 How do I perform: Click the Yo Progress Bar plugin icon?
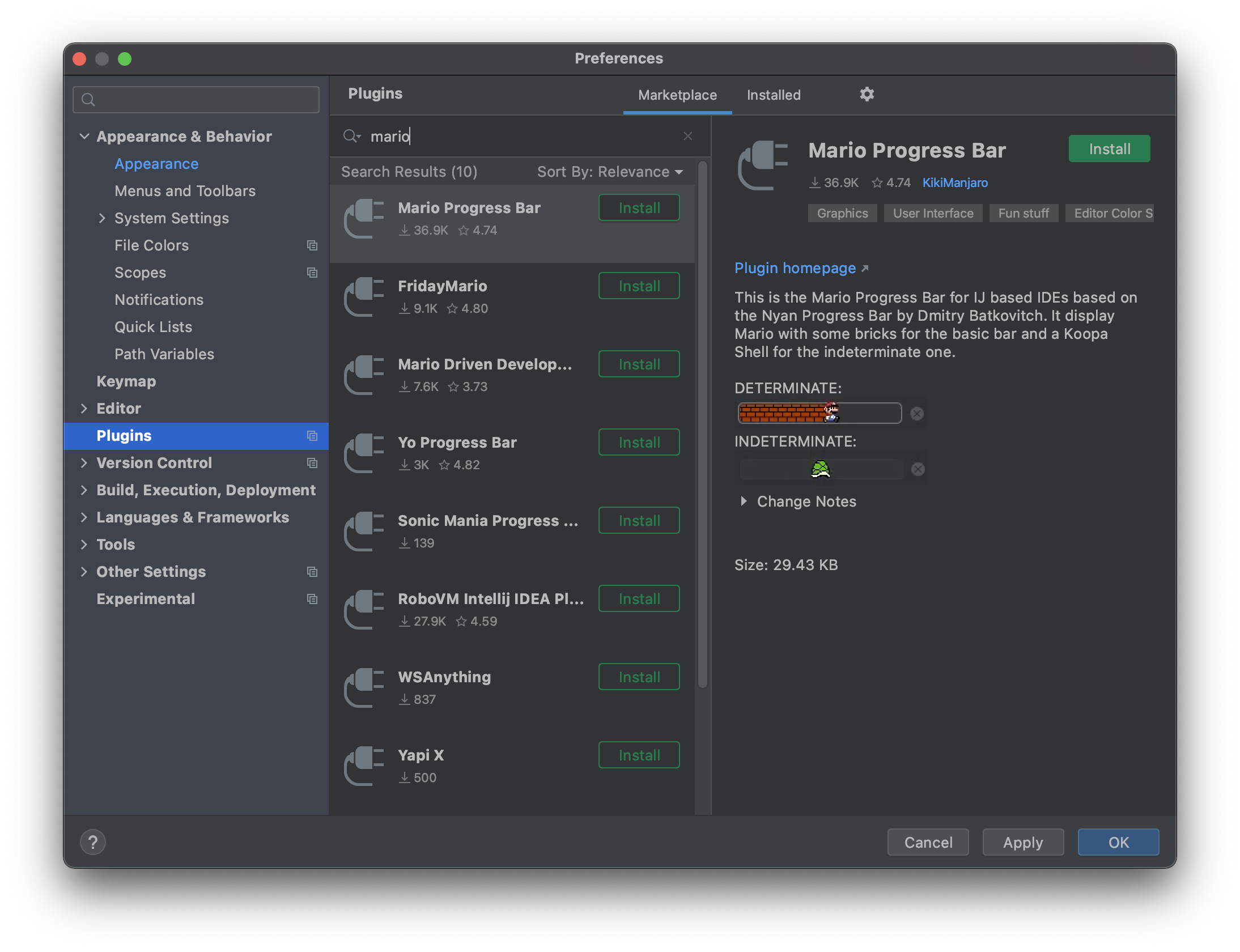[x=364, y=453]
